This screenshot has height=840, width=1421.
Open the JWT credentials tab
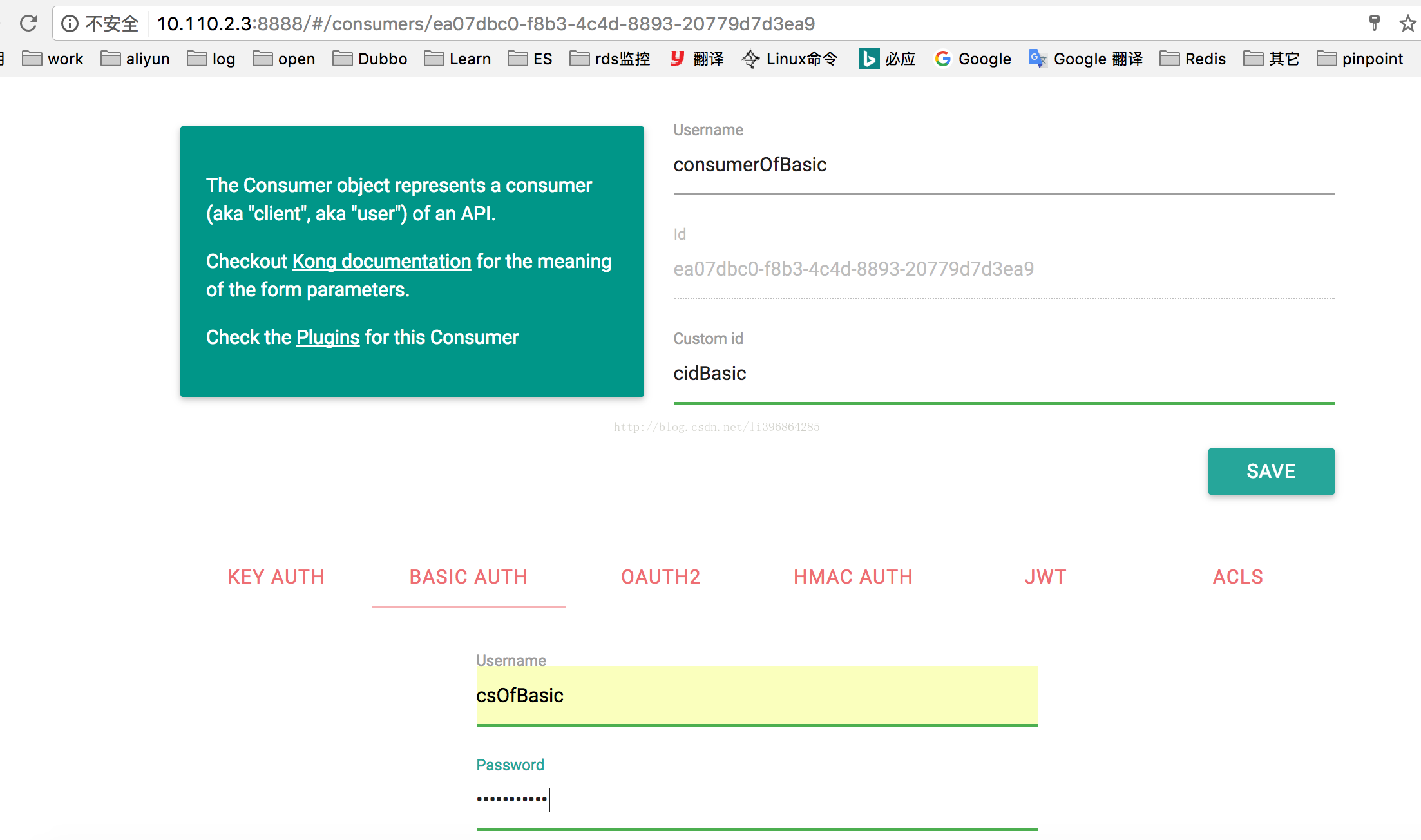pos(1045,577)
